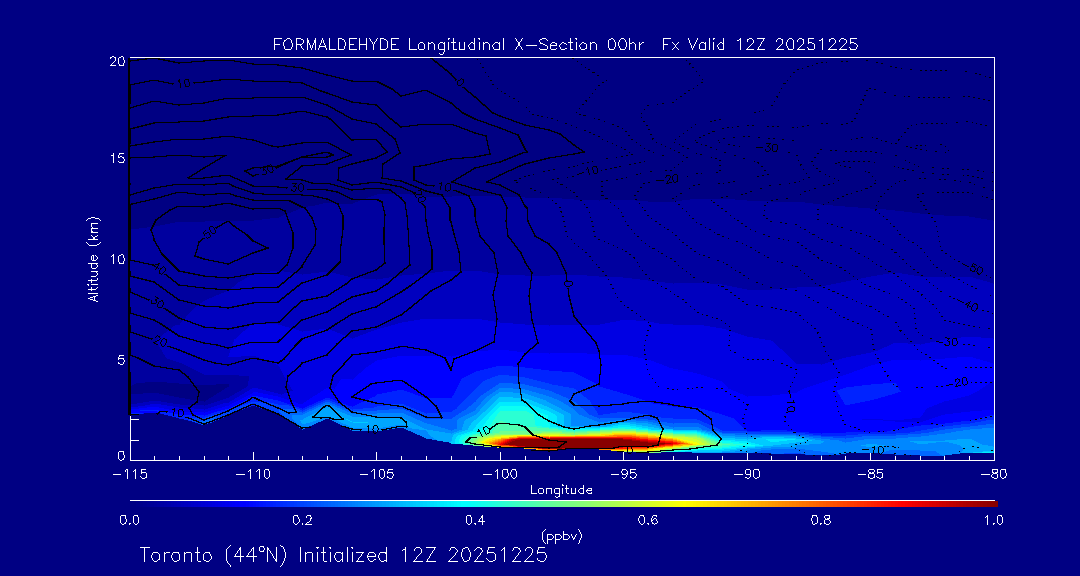1080x576 pixels.
Task: Click the 20 km altitude tick label
Action: coord(116,62)
